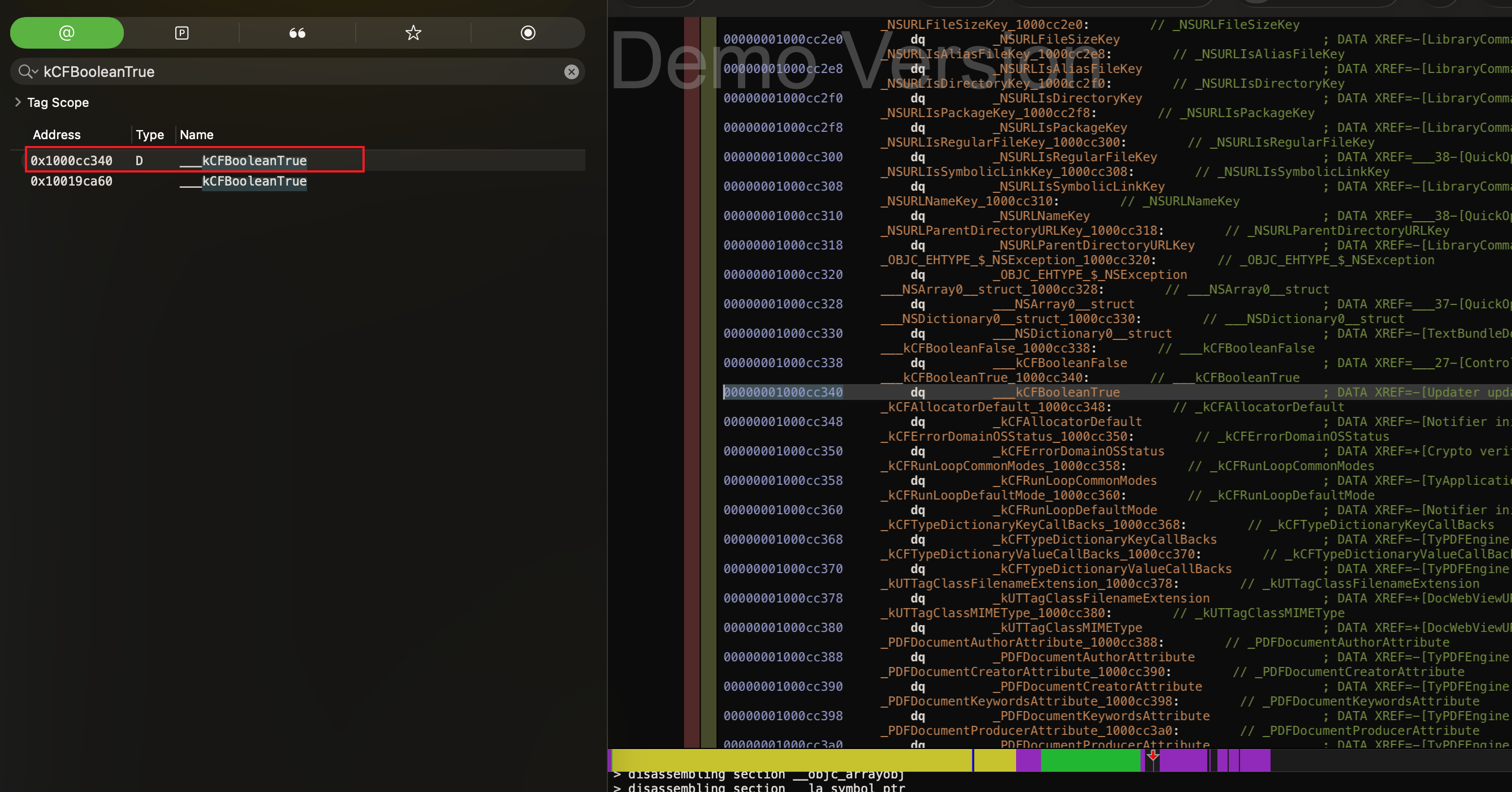Screen dimensions: 1512x792
Task: Select the Labels (@) tab
Action: pos(67,33)
